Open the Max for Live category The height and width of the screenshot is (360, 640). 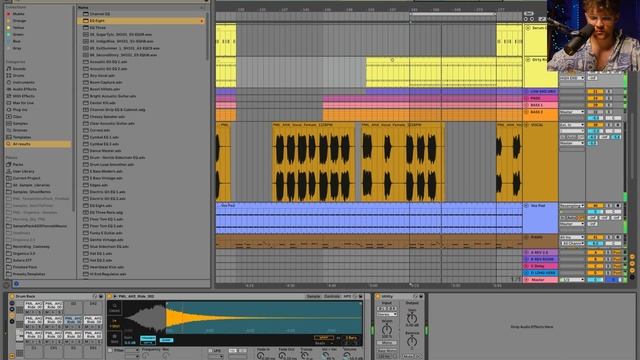(x=23, y=103)
